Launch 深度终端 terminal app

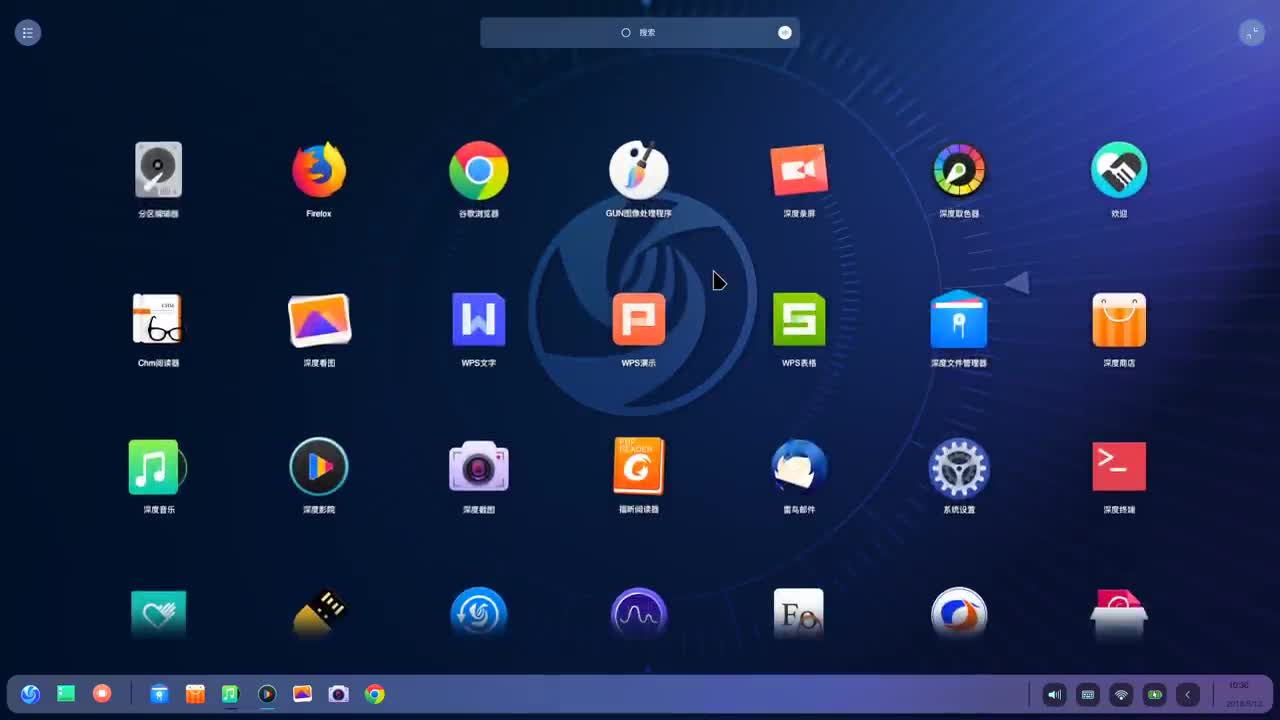click(1118, 466)
